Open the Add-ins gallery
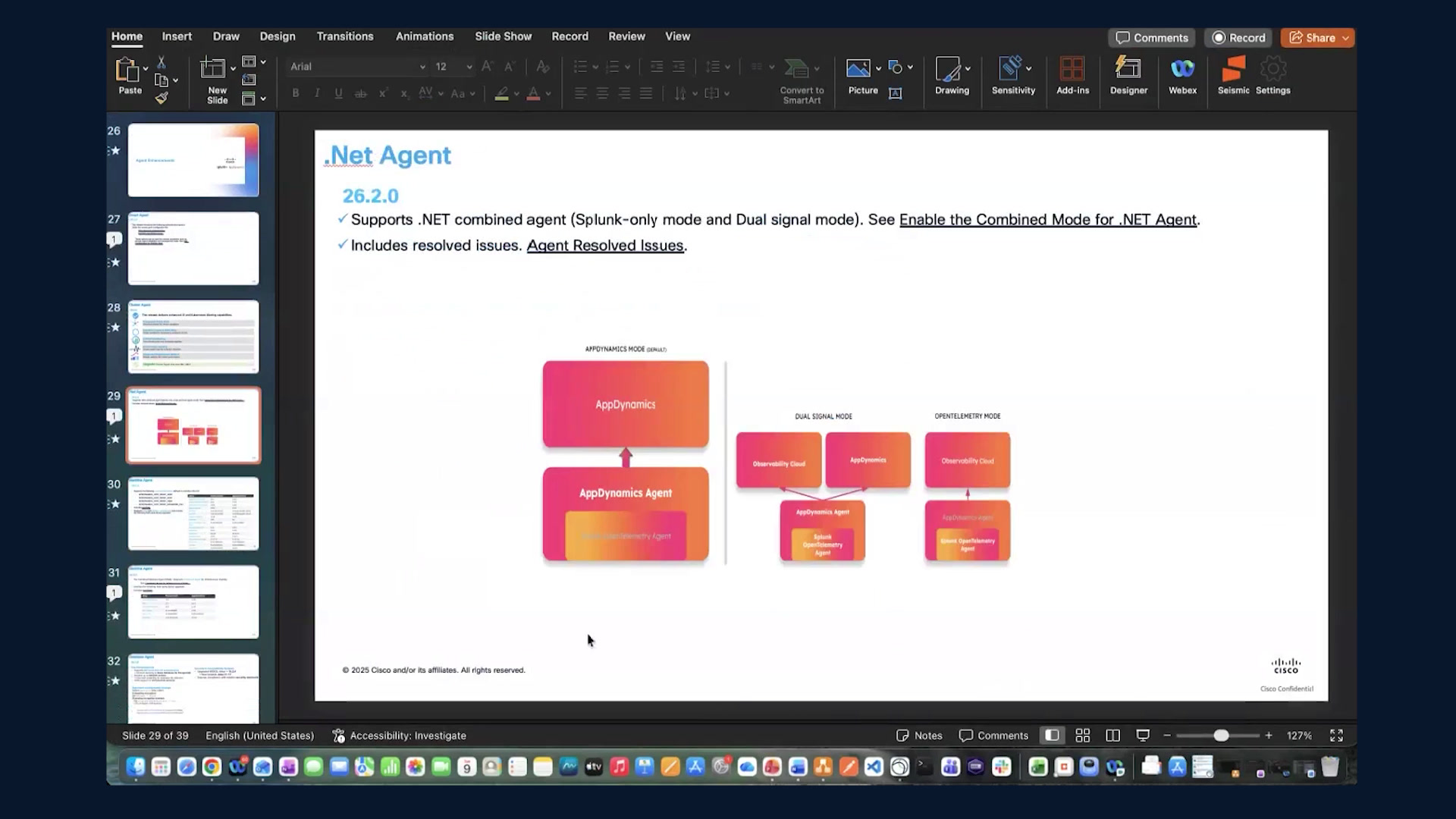This screenshot has width=1456, height=819. click(1072, 76)
